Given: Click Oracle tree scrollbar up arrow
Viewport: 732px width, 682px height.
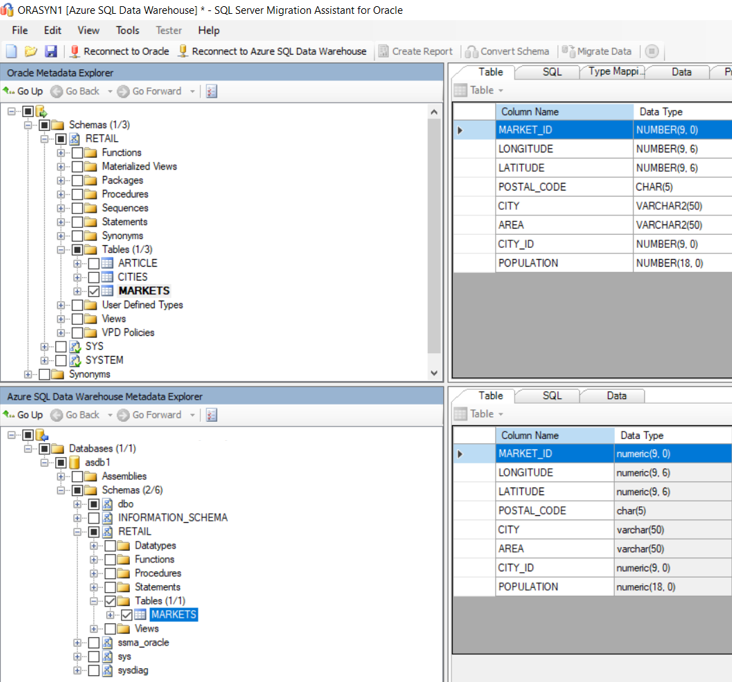Looking at the screenshot, I should click(x=434, y=112).
